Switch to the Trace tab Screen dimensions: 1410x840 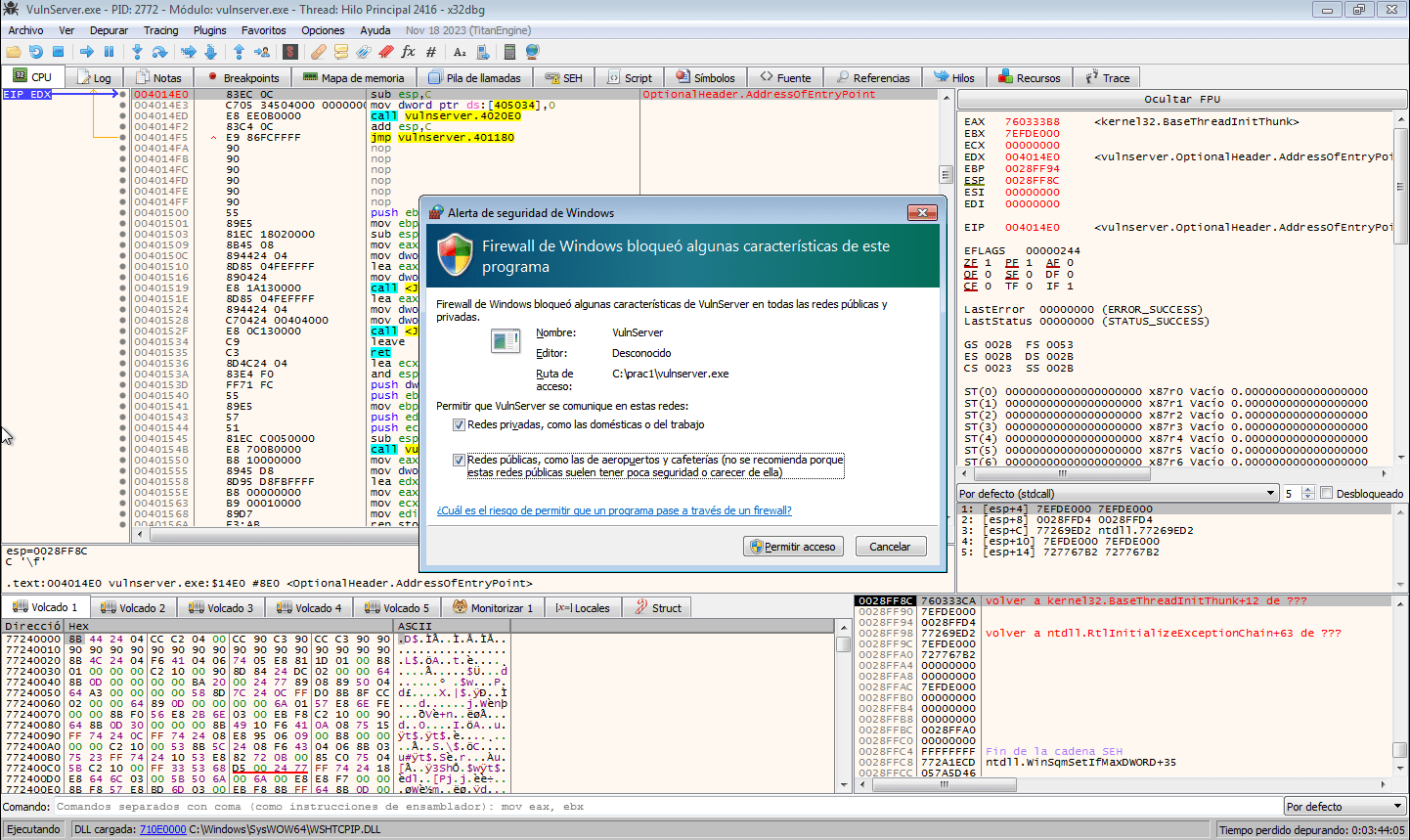click(x=1108, y=78)
